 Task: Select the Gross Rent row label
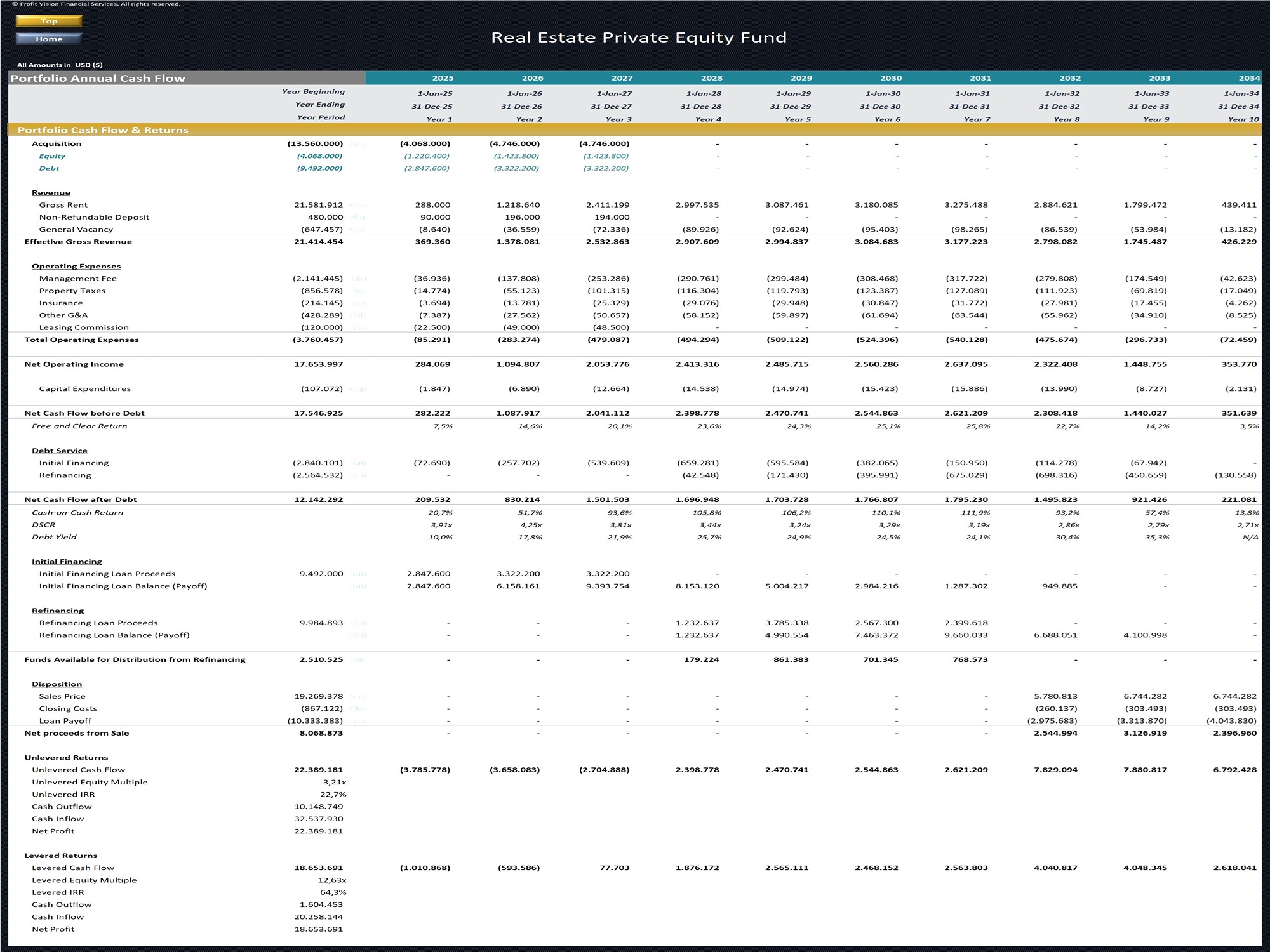[63, 205]
